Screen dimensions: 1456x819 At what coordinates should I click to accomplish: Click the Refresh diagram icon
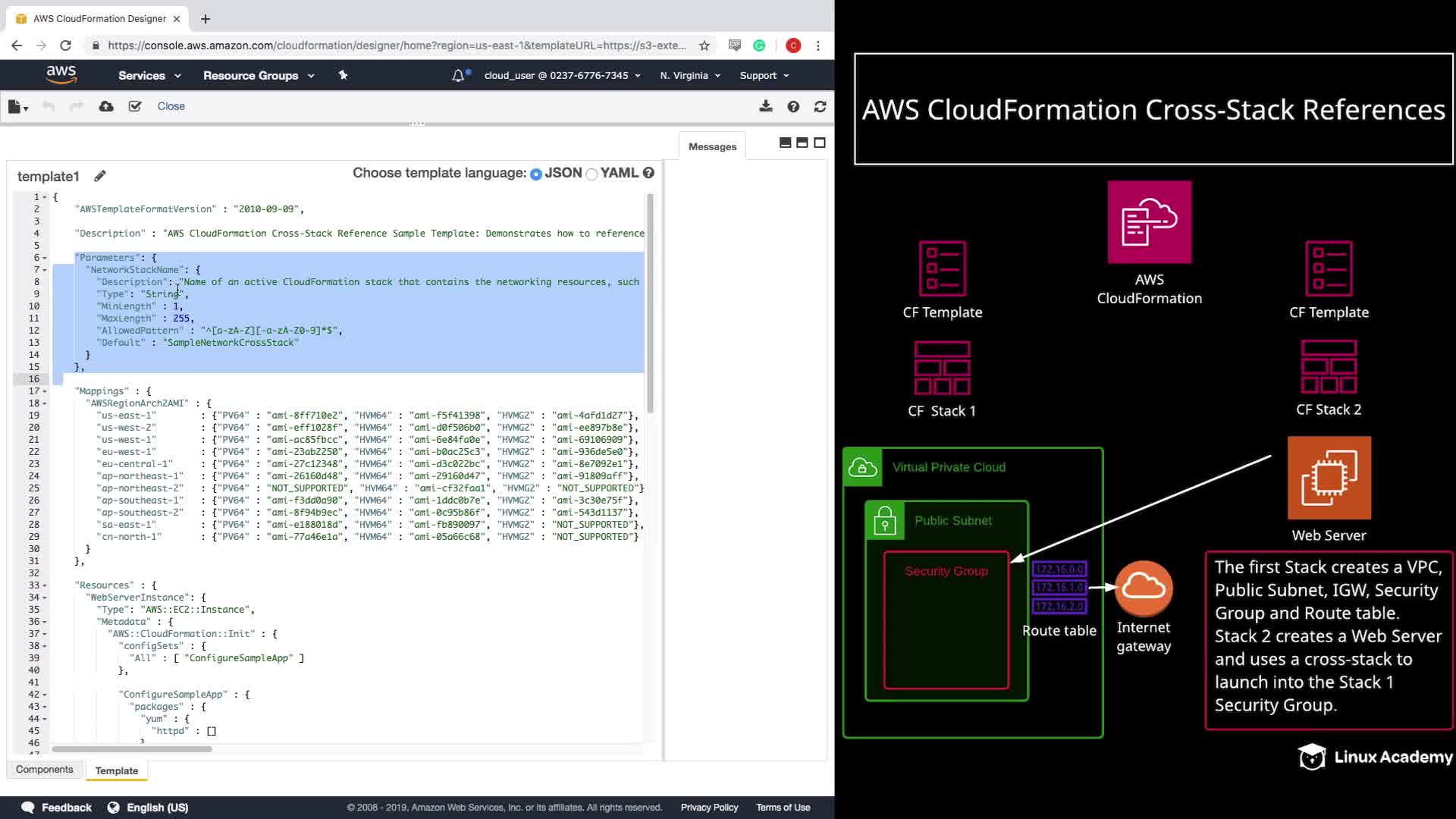pyautogui.click(x=820, y=106)
